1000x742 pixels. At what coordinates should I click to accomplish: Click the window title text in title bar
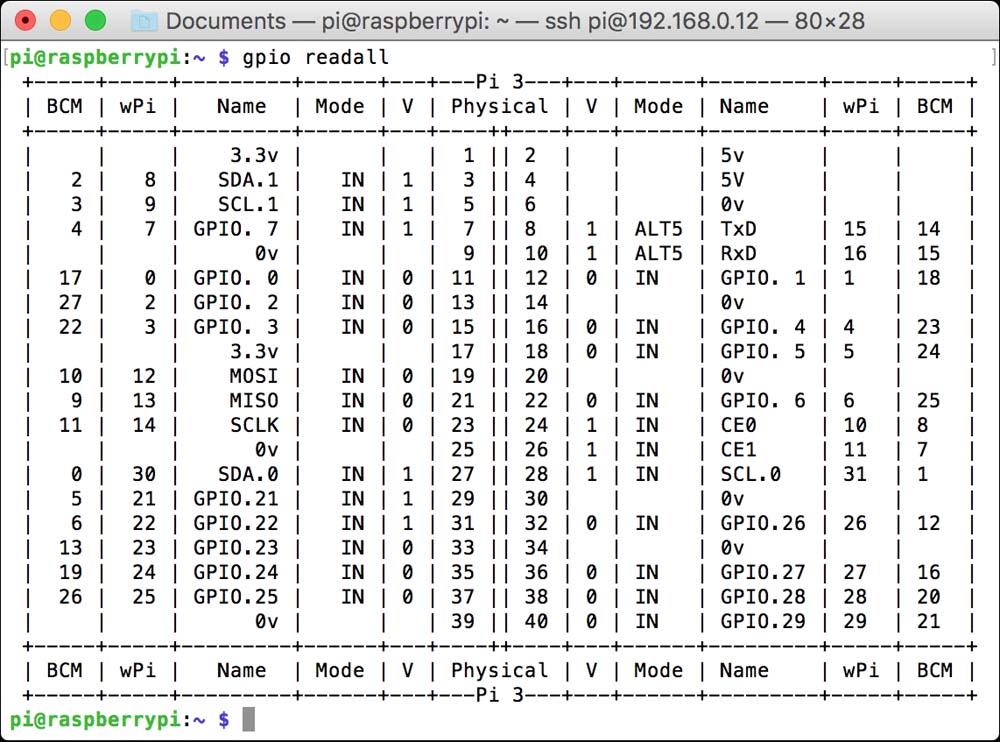[515, 21]
